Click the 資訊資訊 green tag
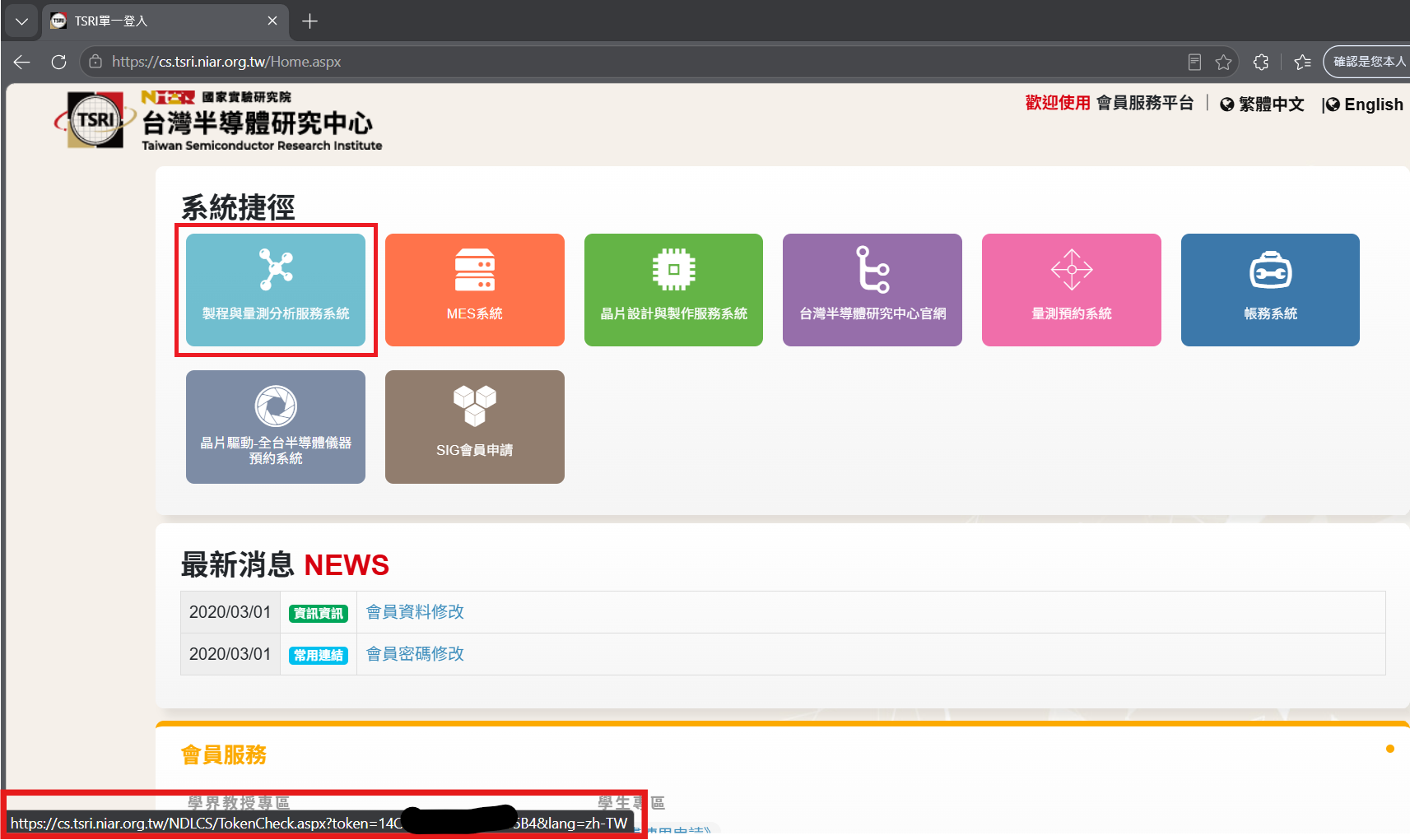Image resolution: width=1410 pixels, height=840 pixels. point(319,614)
